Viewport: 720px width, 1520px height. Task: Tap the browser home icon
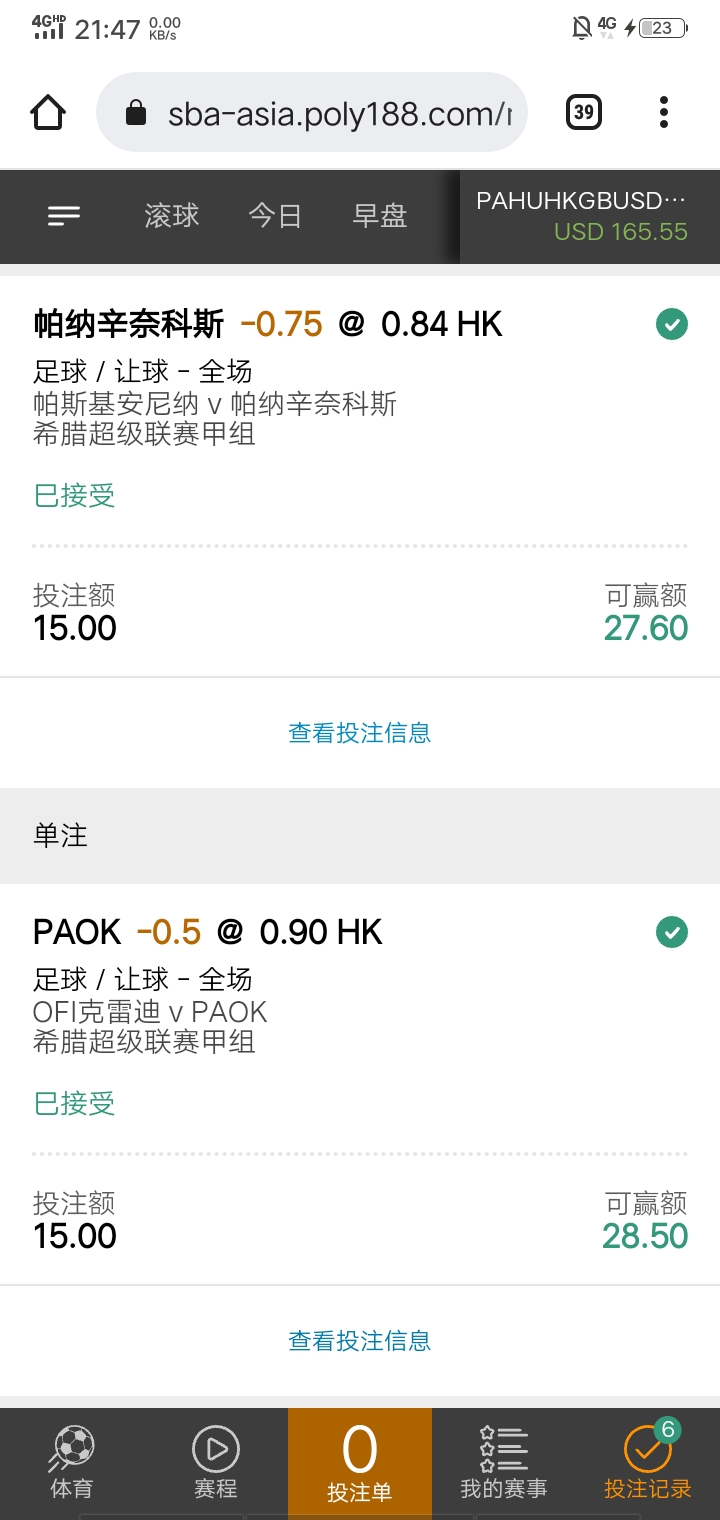pyautogui.click(x=49, y=113)
